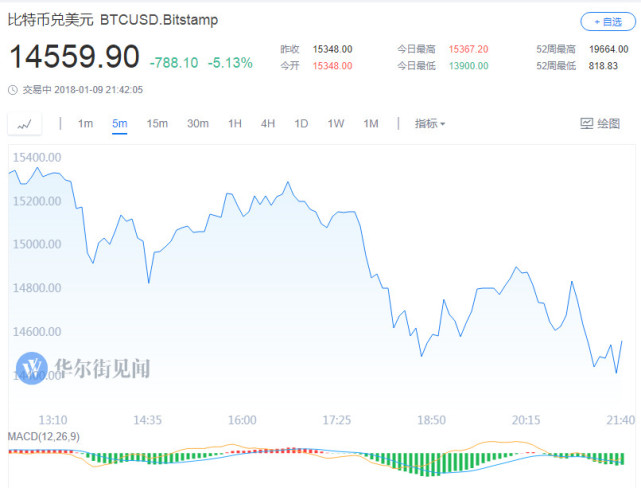641x488 pixels.
Task: Expand the 指标 indicators dropdown
Action: (430, 123)
